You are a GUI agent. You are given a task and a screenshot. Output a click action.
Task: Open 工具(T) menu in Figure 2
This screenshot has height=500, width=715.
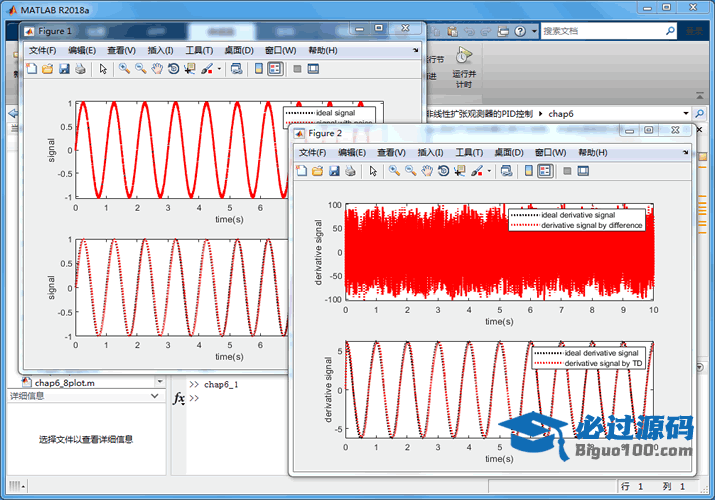(x=469, y=152)
